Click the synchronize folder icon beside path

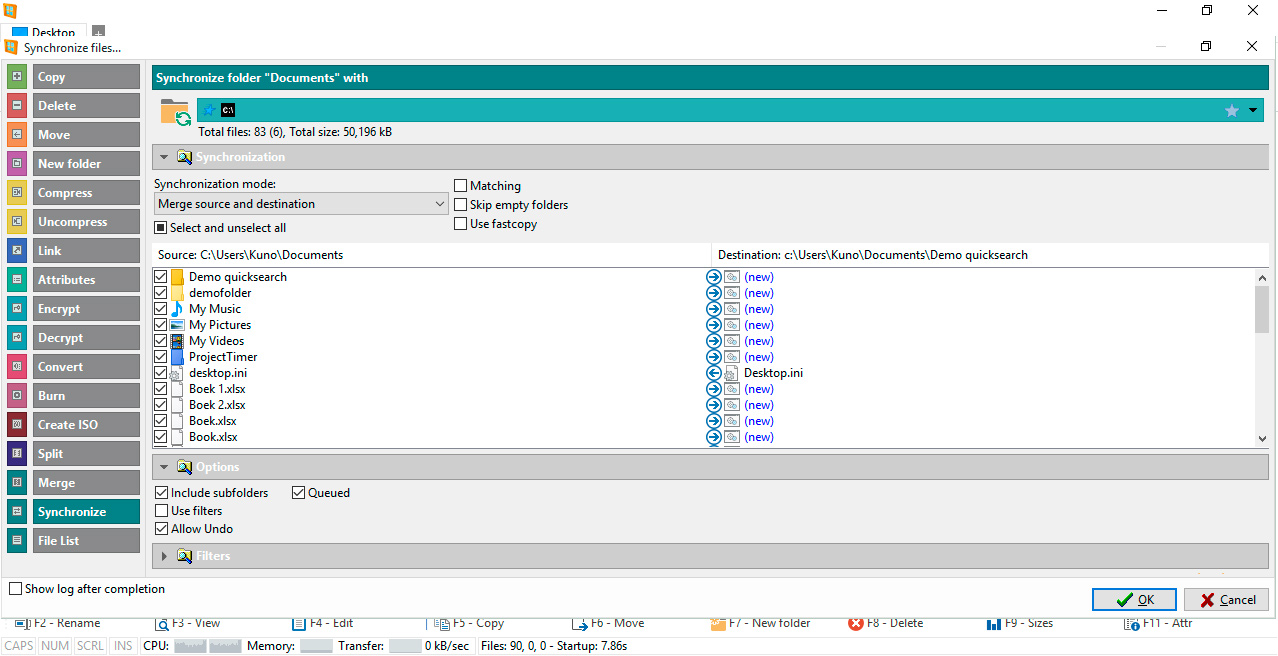(x=175, y=112)
